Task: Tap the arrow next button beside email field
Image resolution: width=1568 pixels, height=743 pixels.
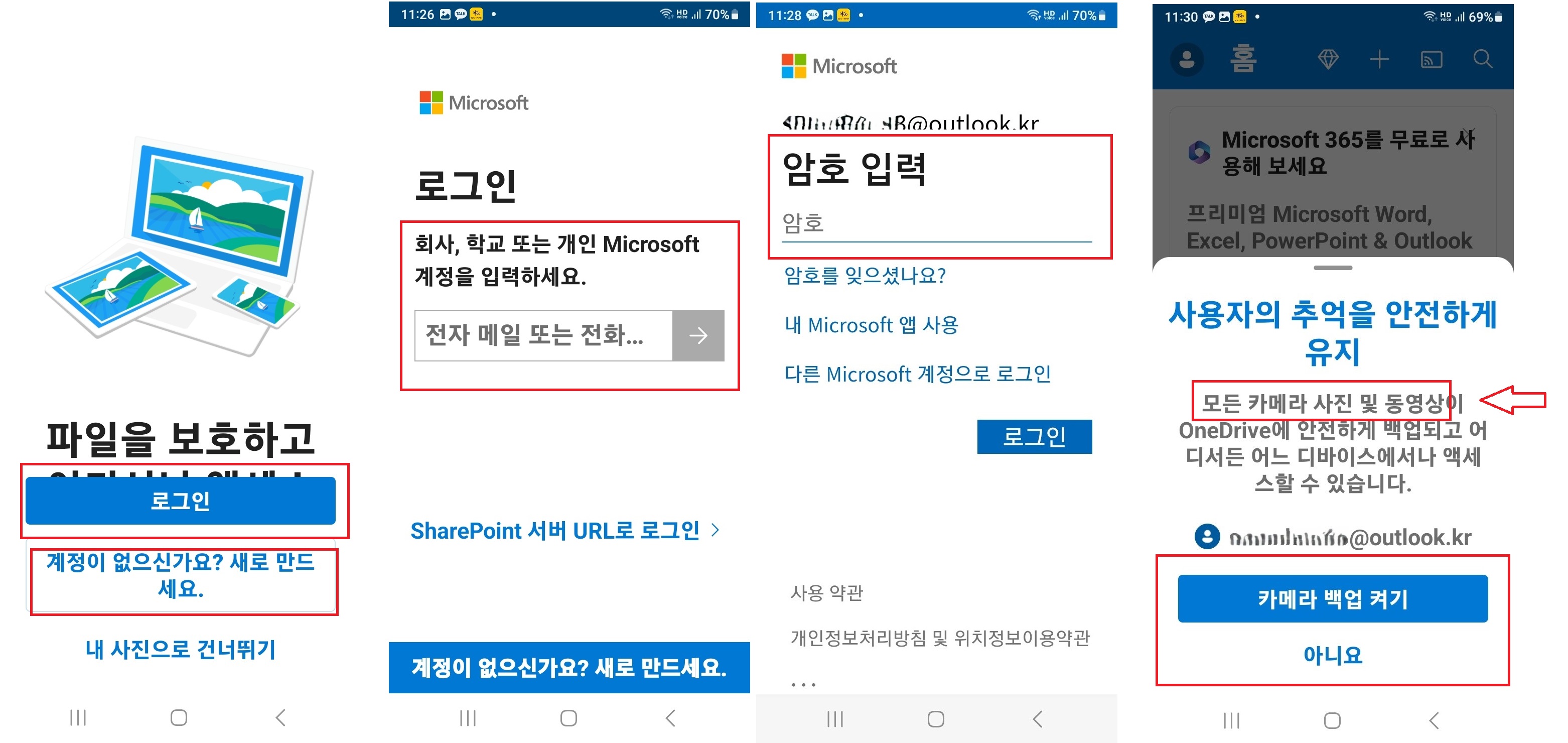Action: tap(698, 335)
